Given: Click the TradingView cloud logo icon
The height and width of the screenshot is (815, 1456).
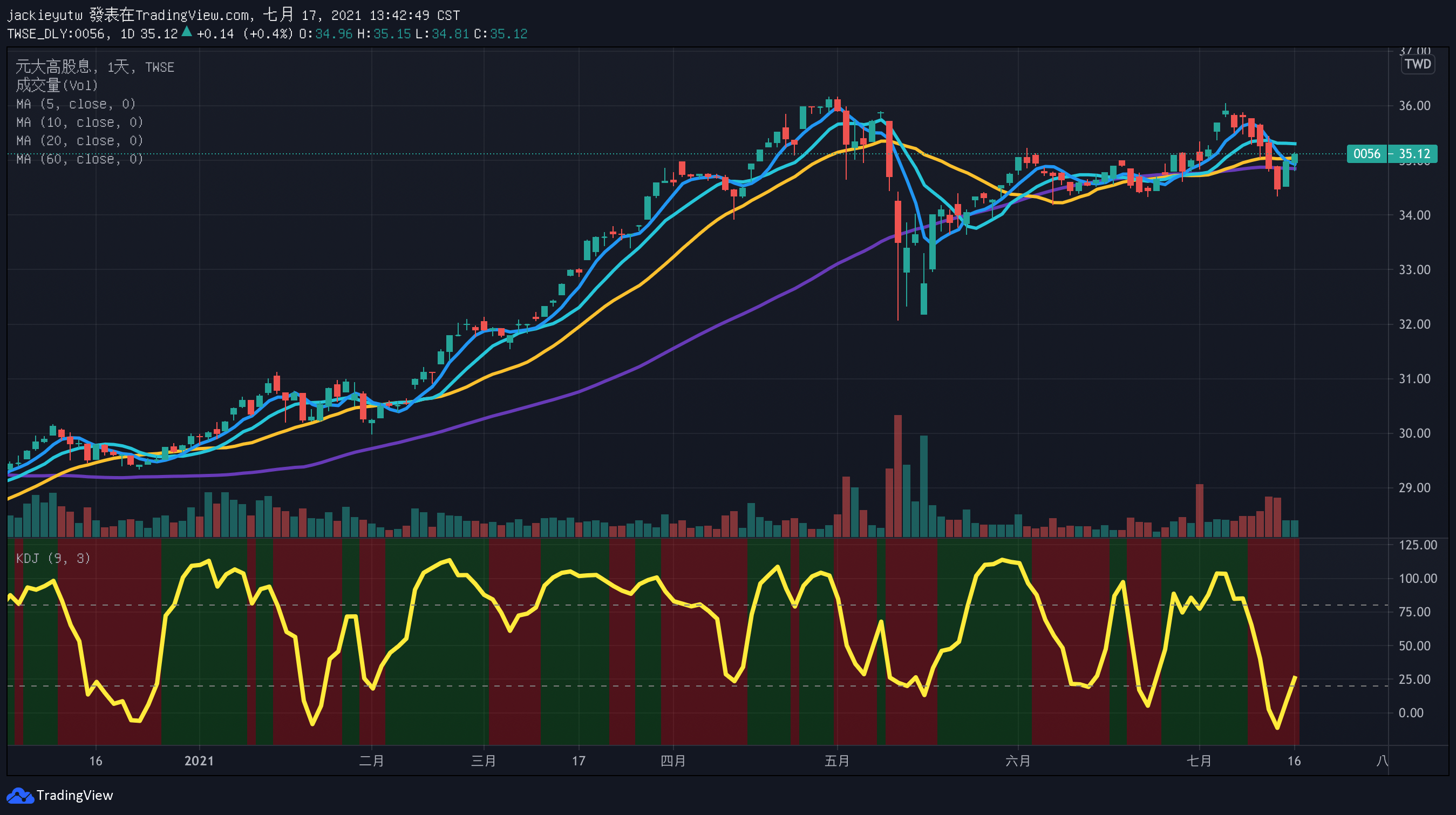Looking at the screenshot, I should click(20, 795).
